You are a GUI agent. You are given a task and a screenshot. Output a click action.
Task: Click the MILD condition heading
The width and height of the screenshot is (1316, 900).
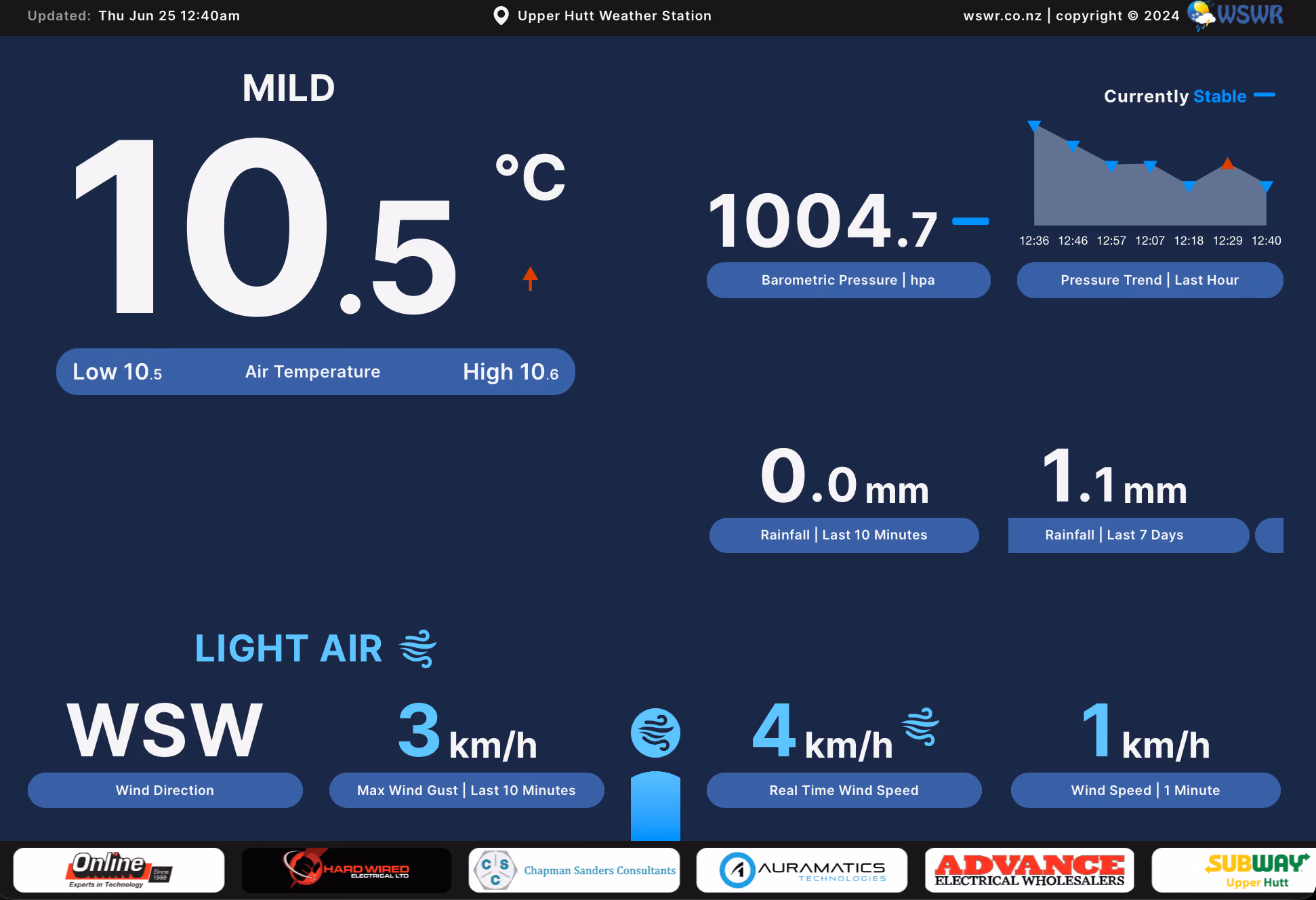(289, 88)
